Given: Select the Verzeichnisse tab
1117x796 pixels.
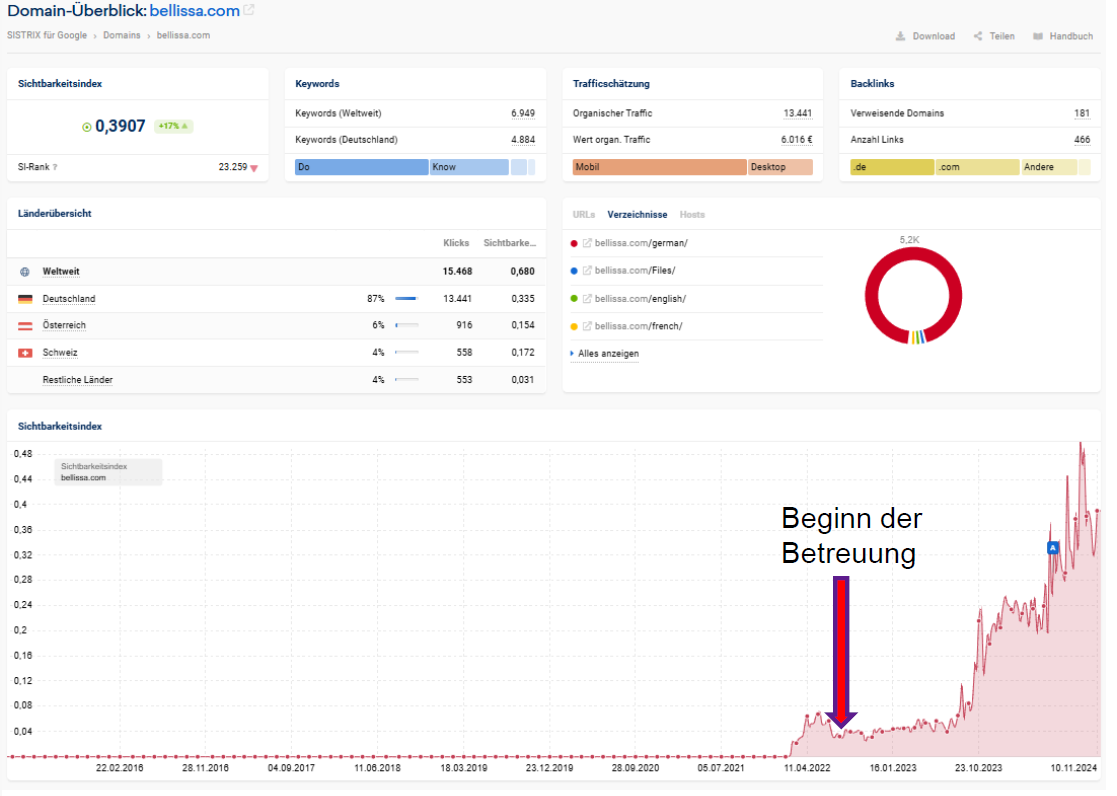Looking at the screenshot, I should click(637, 215).
